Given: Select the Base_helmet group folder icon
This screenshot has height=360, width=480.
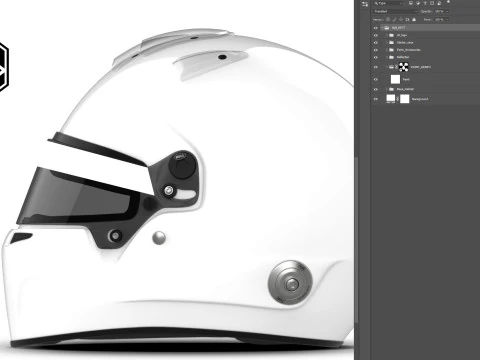Looking at the screenshot, I should point(392,89).
